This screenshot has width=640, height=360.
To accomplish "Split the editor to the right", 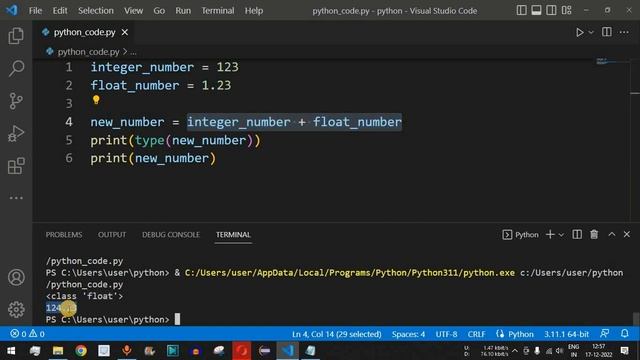I will 607,32.
